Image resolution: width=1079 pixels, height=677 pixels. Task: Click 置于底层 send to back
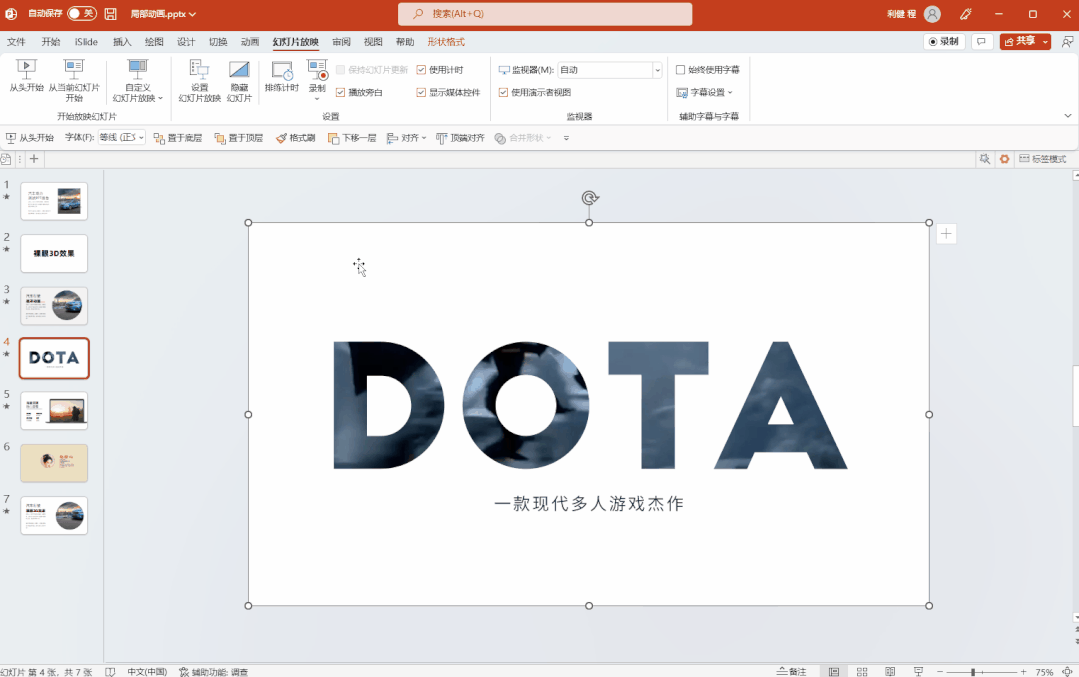178,138
